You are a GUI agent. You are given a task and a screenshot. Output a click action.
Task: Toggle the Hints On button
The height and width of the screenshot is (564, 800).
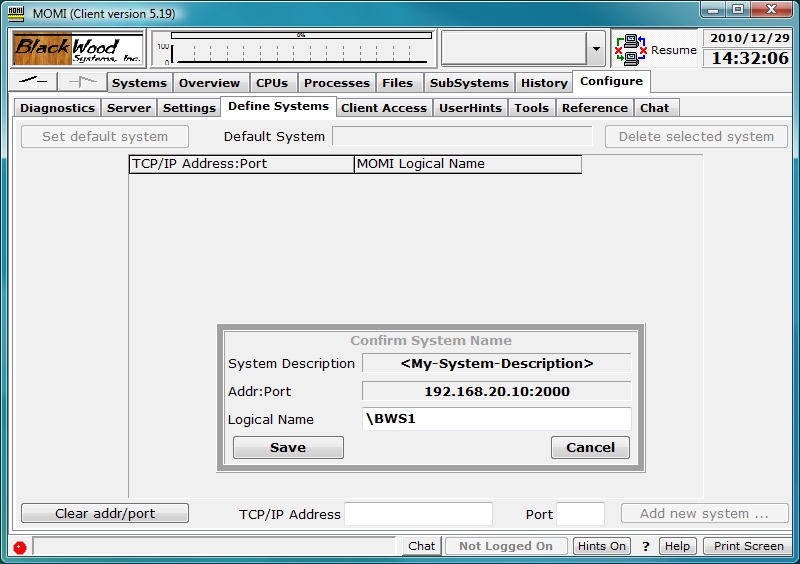[602, 546]
